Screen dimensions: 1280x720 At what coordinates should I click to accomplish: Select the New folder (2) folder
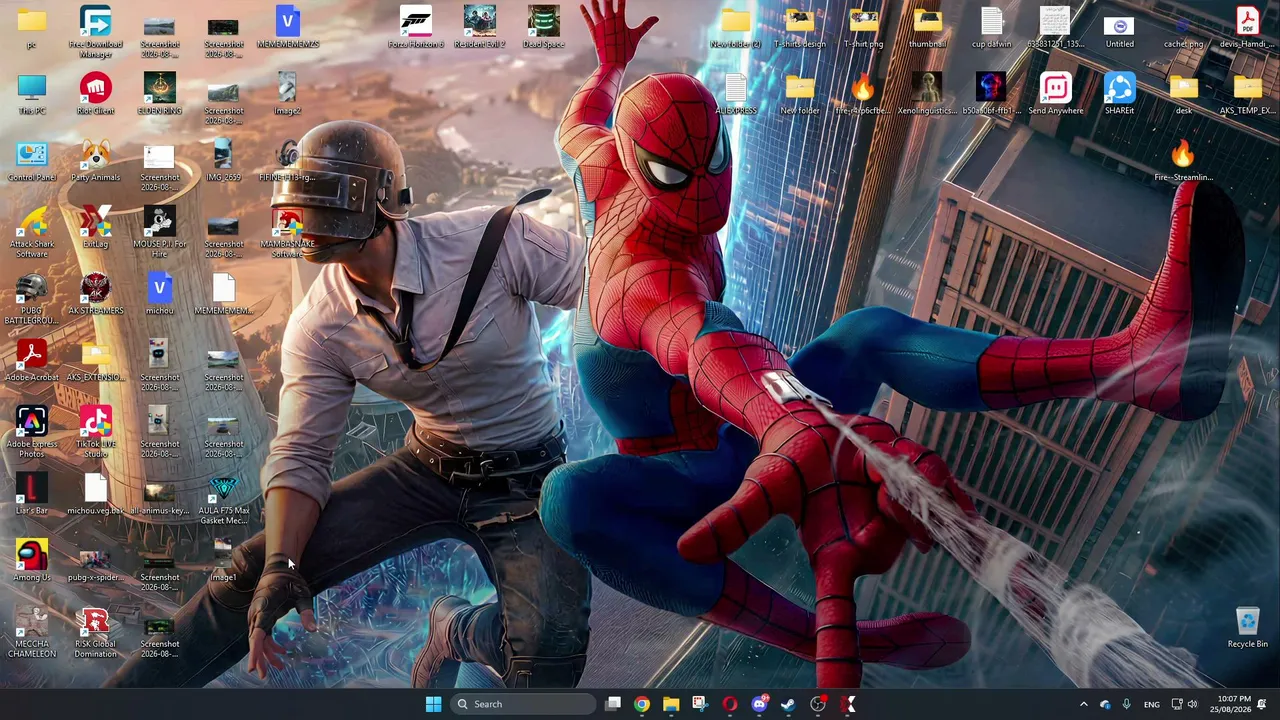735,28
